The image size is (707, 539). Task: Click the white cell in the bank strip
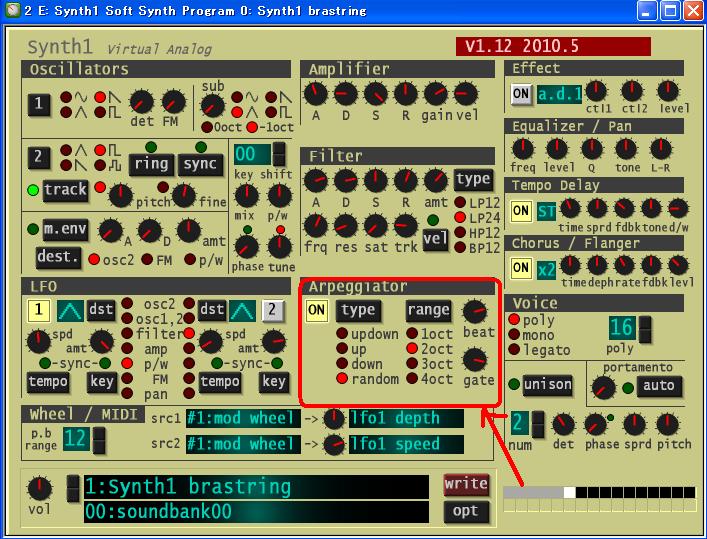point(570,493)
